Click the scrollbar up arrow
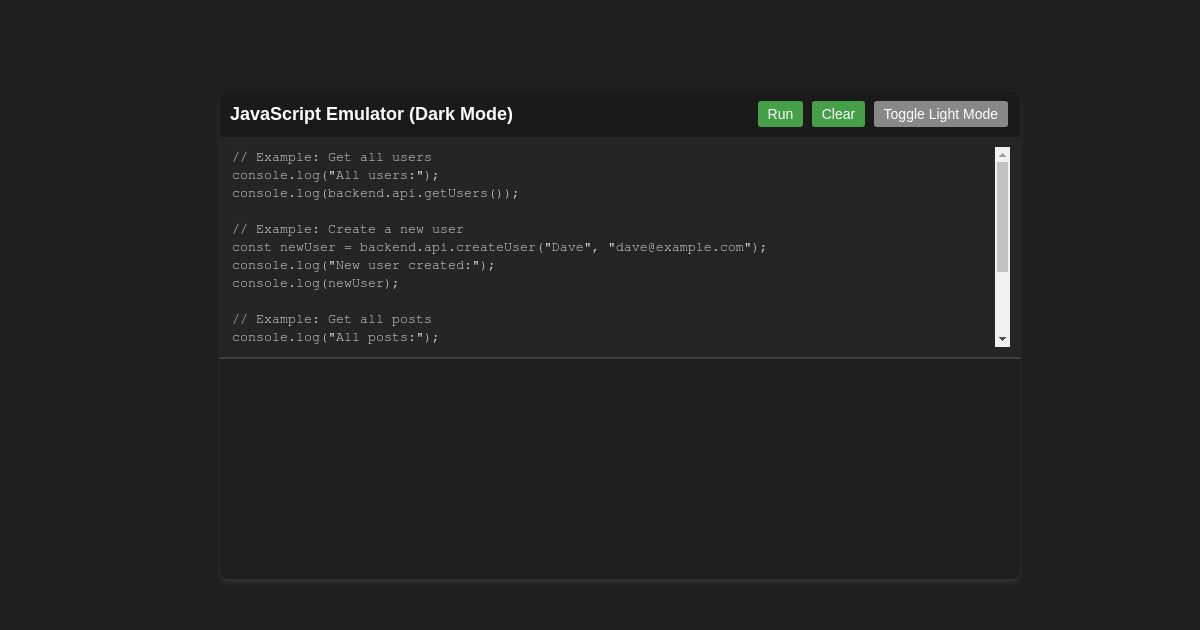 (1003, 153)
